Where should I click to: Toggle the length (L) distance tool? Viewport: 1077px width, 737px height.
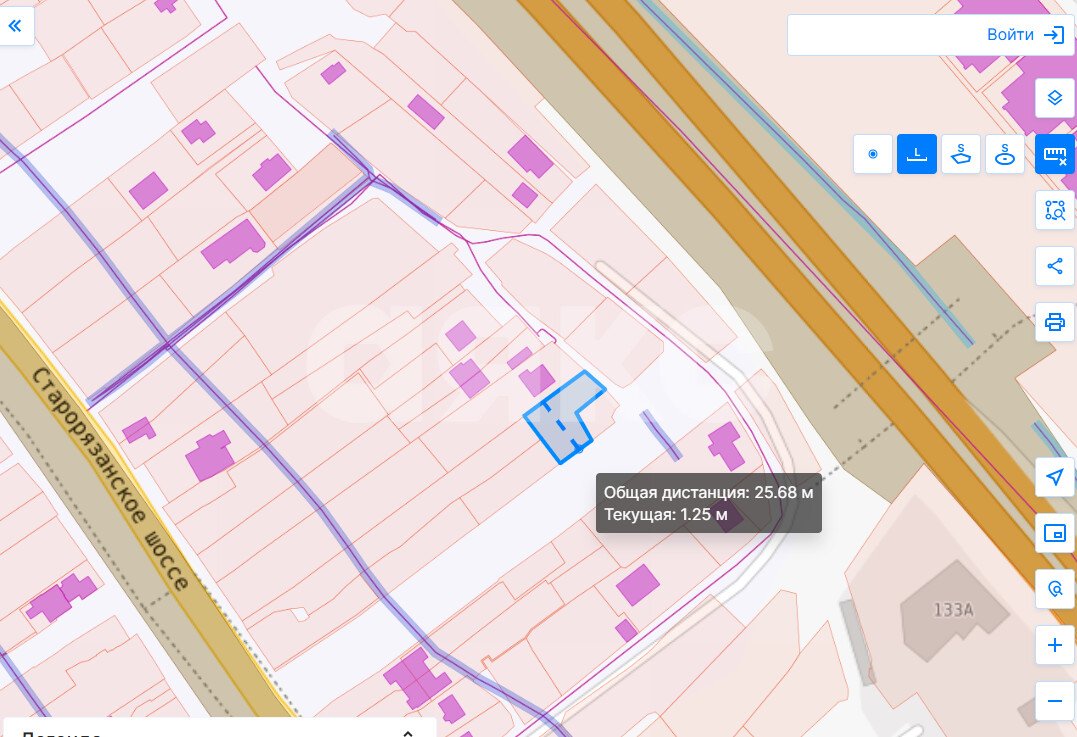[x=917, y=154]
